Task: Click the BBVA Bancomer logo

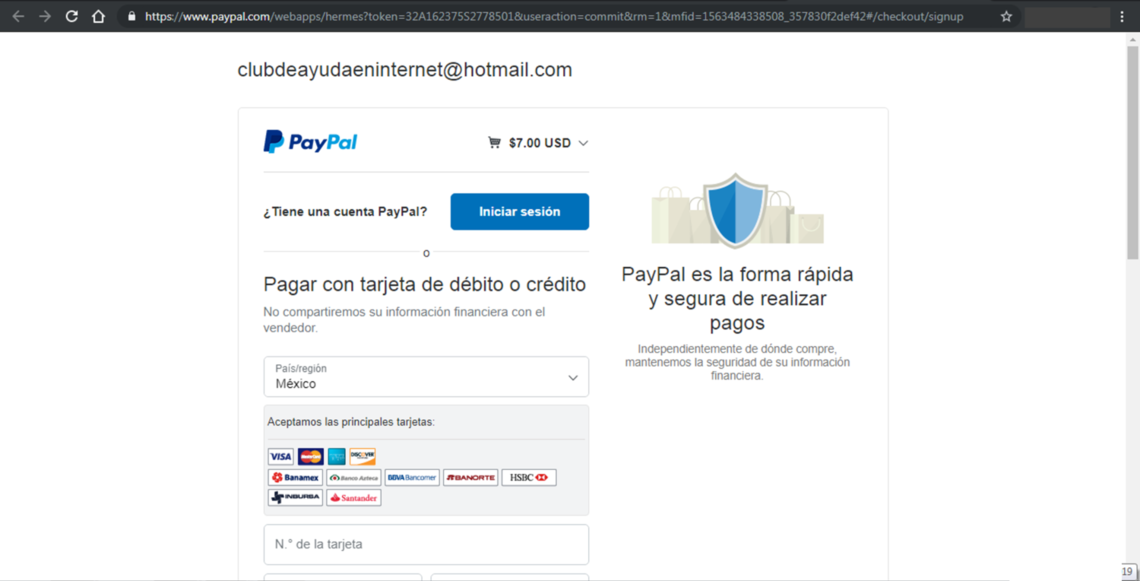Action: [412, 478]
